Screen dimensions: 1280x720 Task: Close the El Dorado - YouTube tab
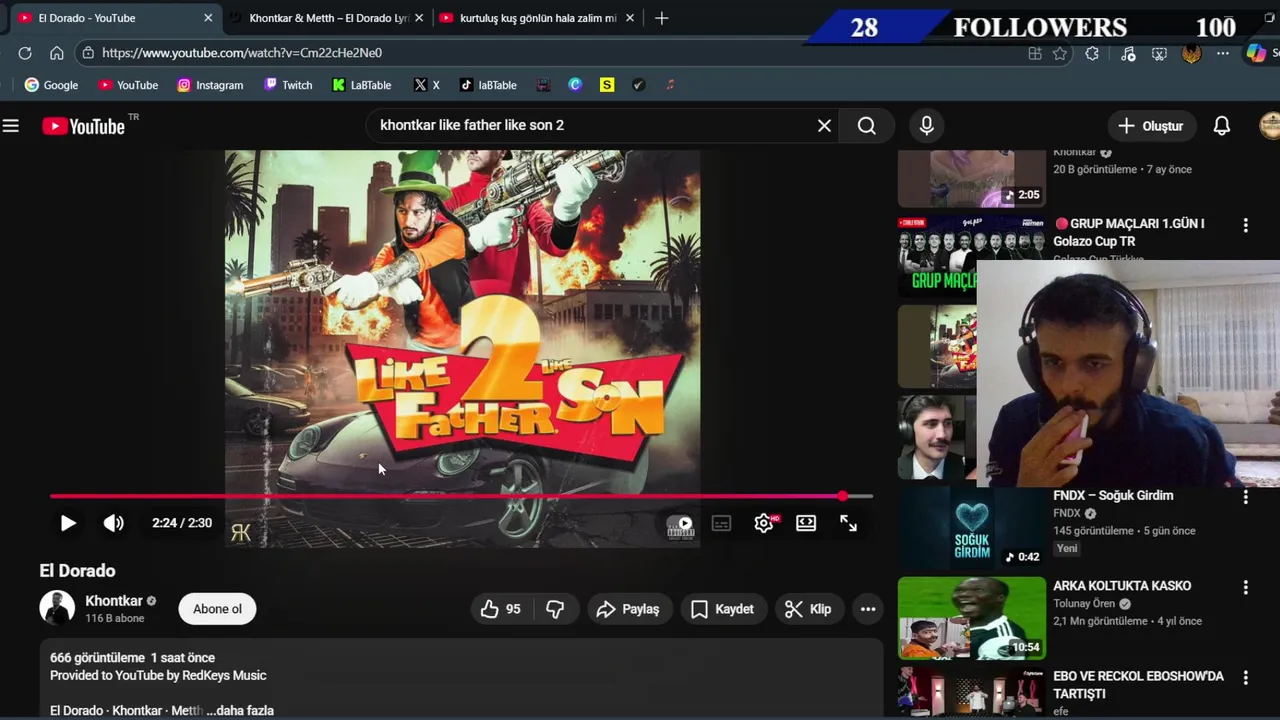208,18
